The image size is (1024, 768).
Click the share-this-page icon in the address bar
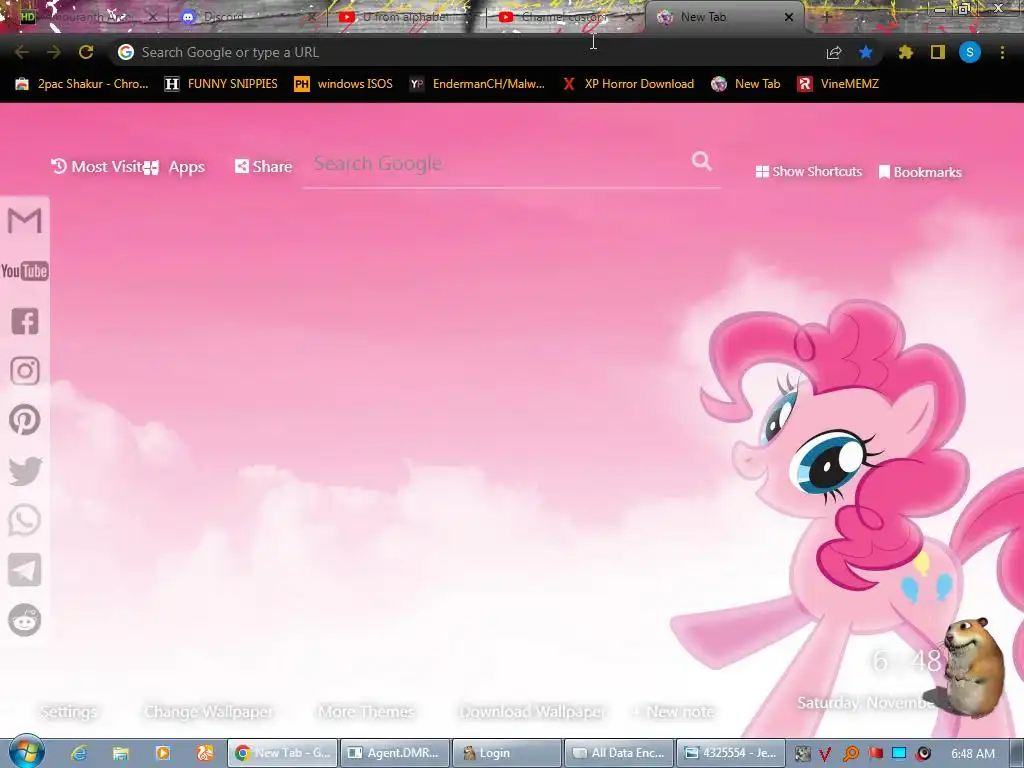tap(834, 53)
